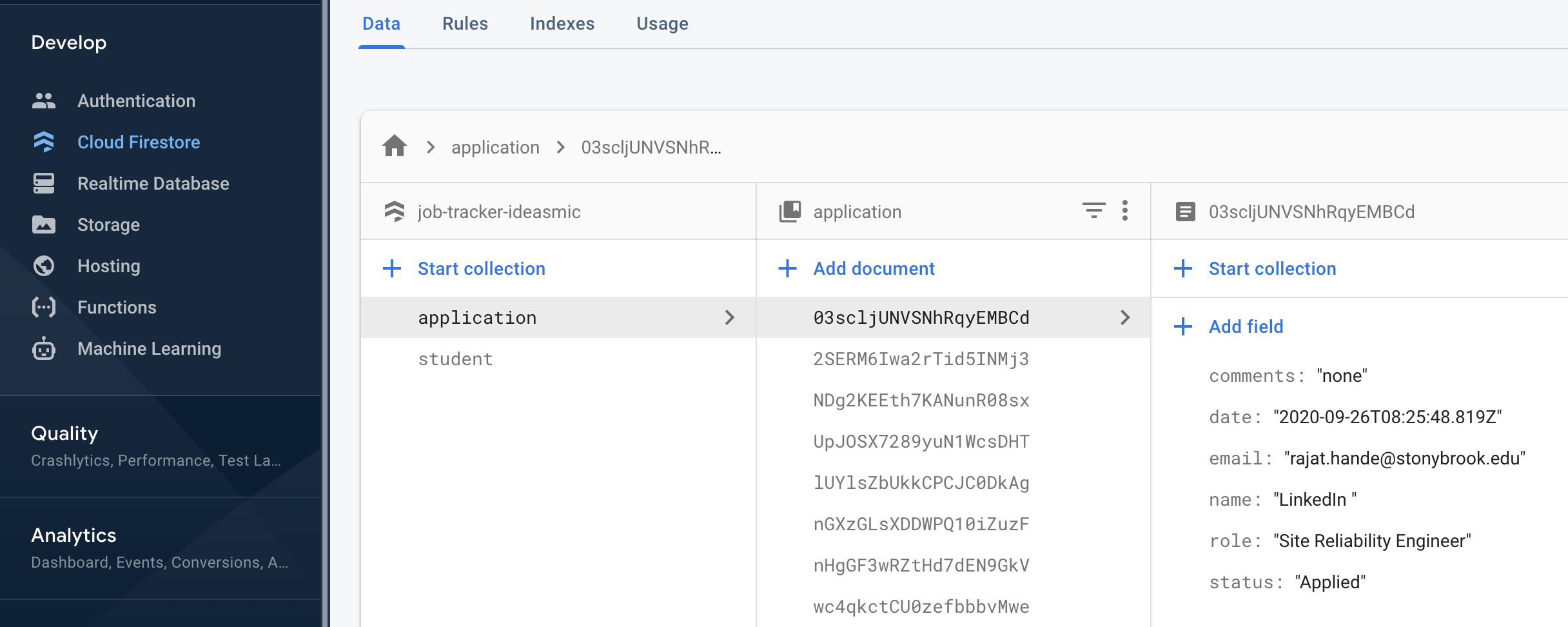Click the Hosting globe icon

click(44, 266)
